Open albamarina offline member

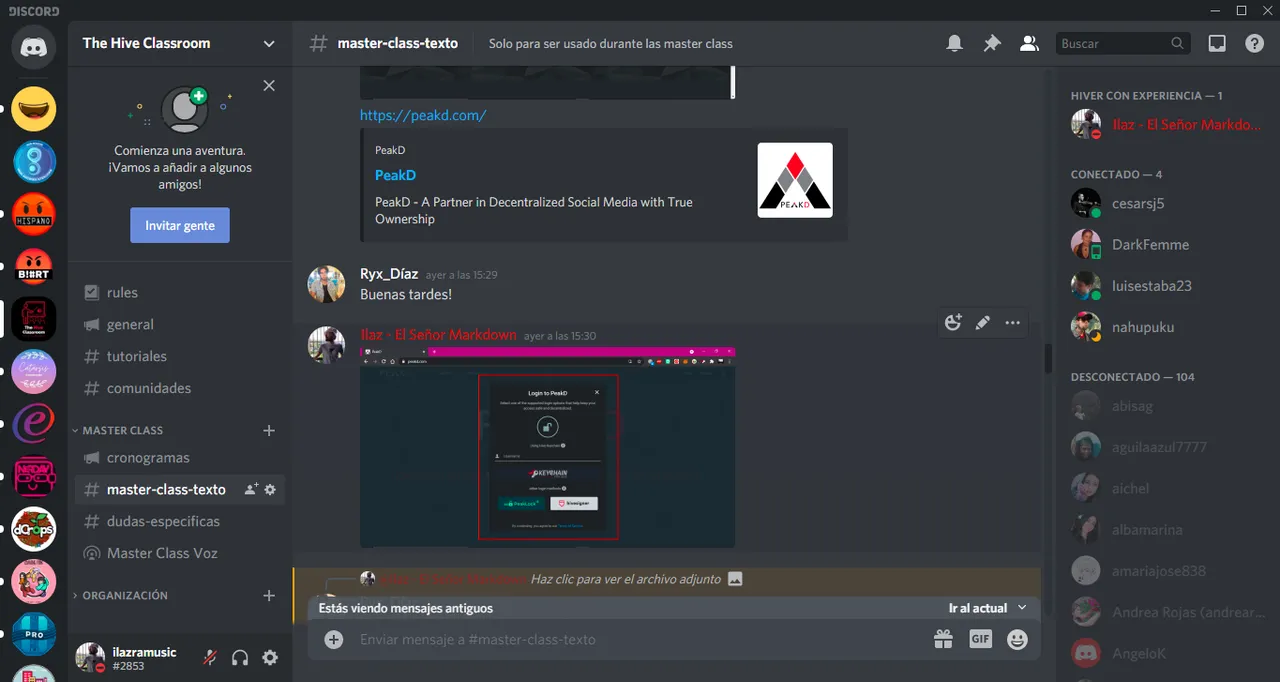[1168, 529]
